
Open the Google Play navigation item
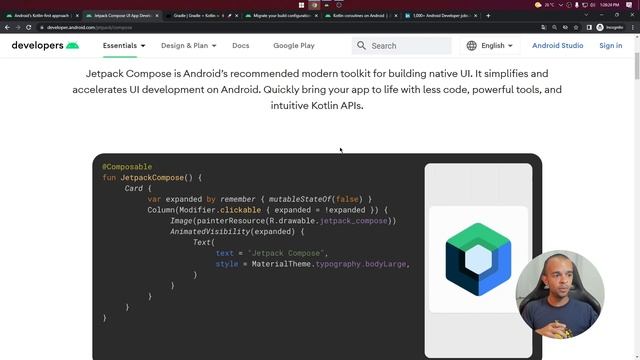tap(294, 46)
